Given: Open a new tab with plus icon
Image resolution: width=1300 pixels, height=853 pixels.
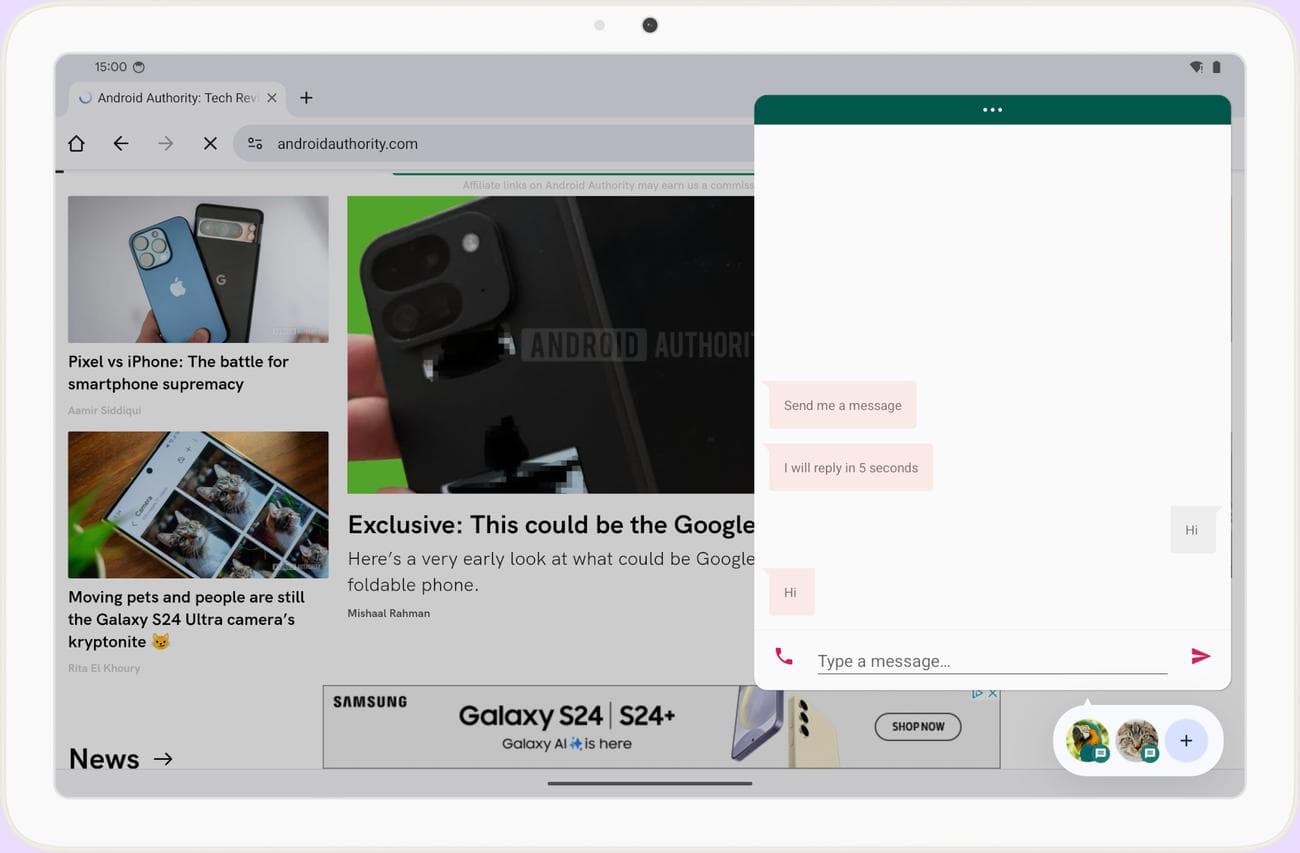Looking at the screenshot, I should [307, 98].
